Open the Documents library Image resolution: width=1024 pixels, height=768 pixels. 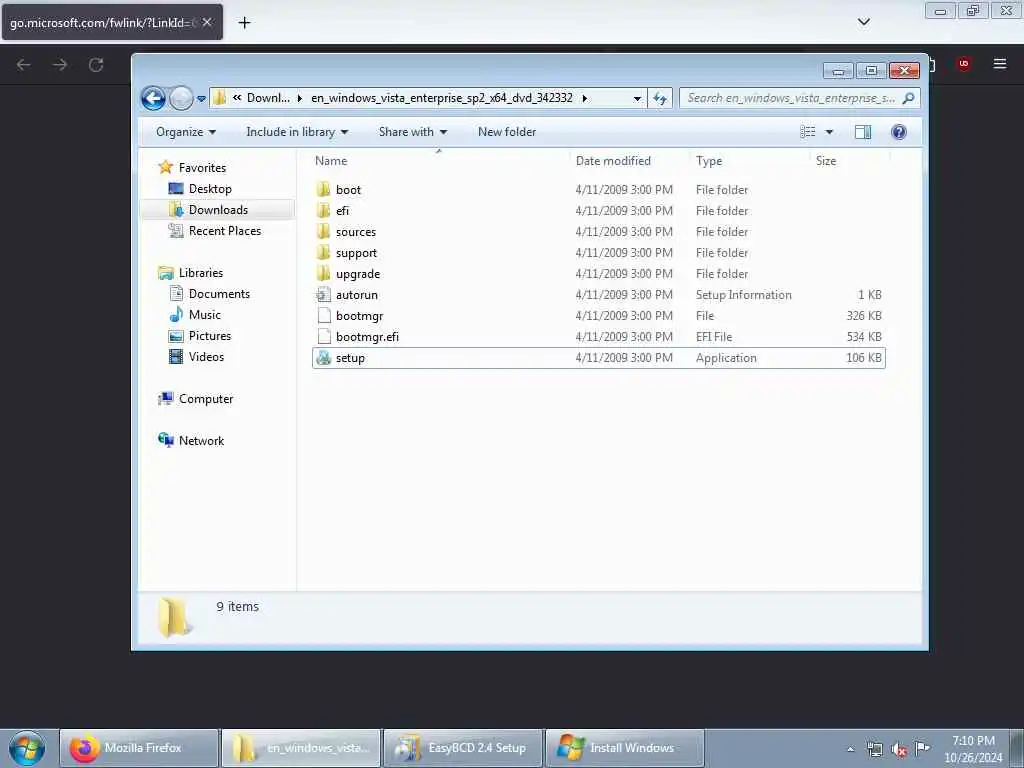coord(219,294)
